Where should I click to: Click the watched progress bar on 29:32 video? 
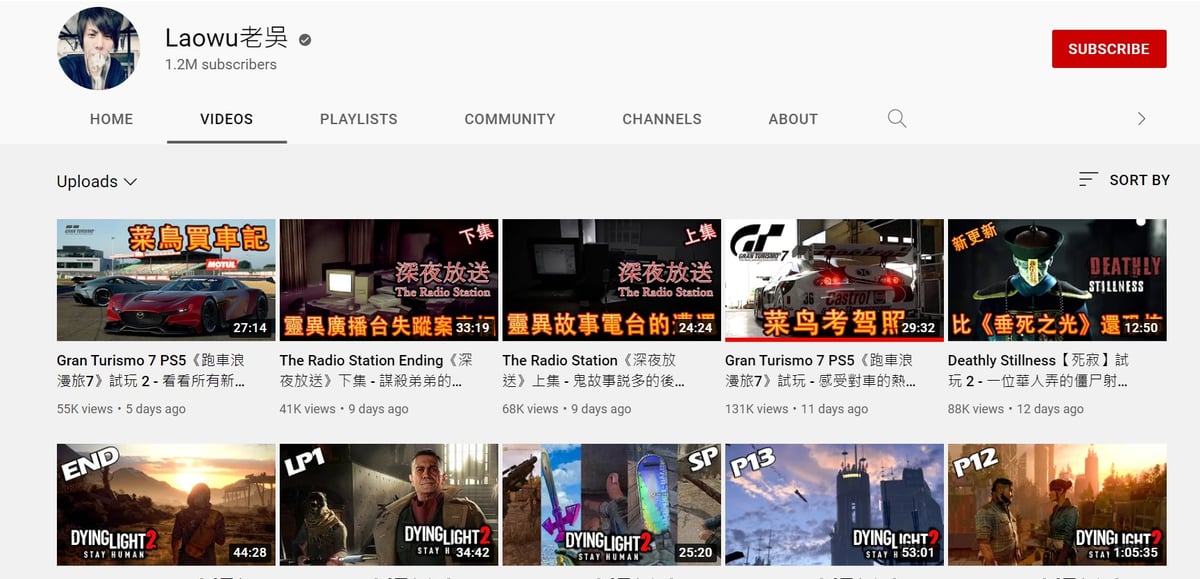833,339
